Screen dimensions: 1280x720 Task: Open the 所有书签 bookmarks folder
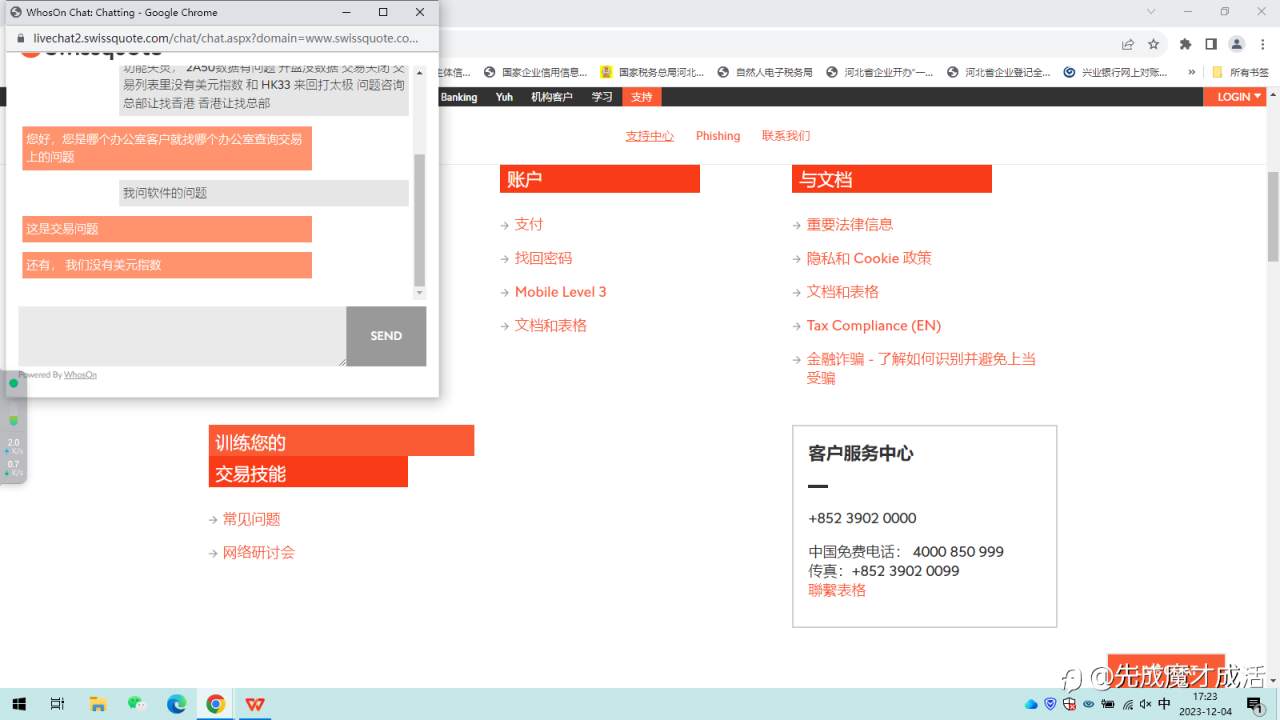pos(1240,72)
